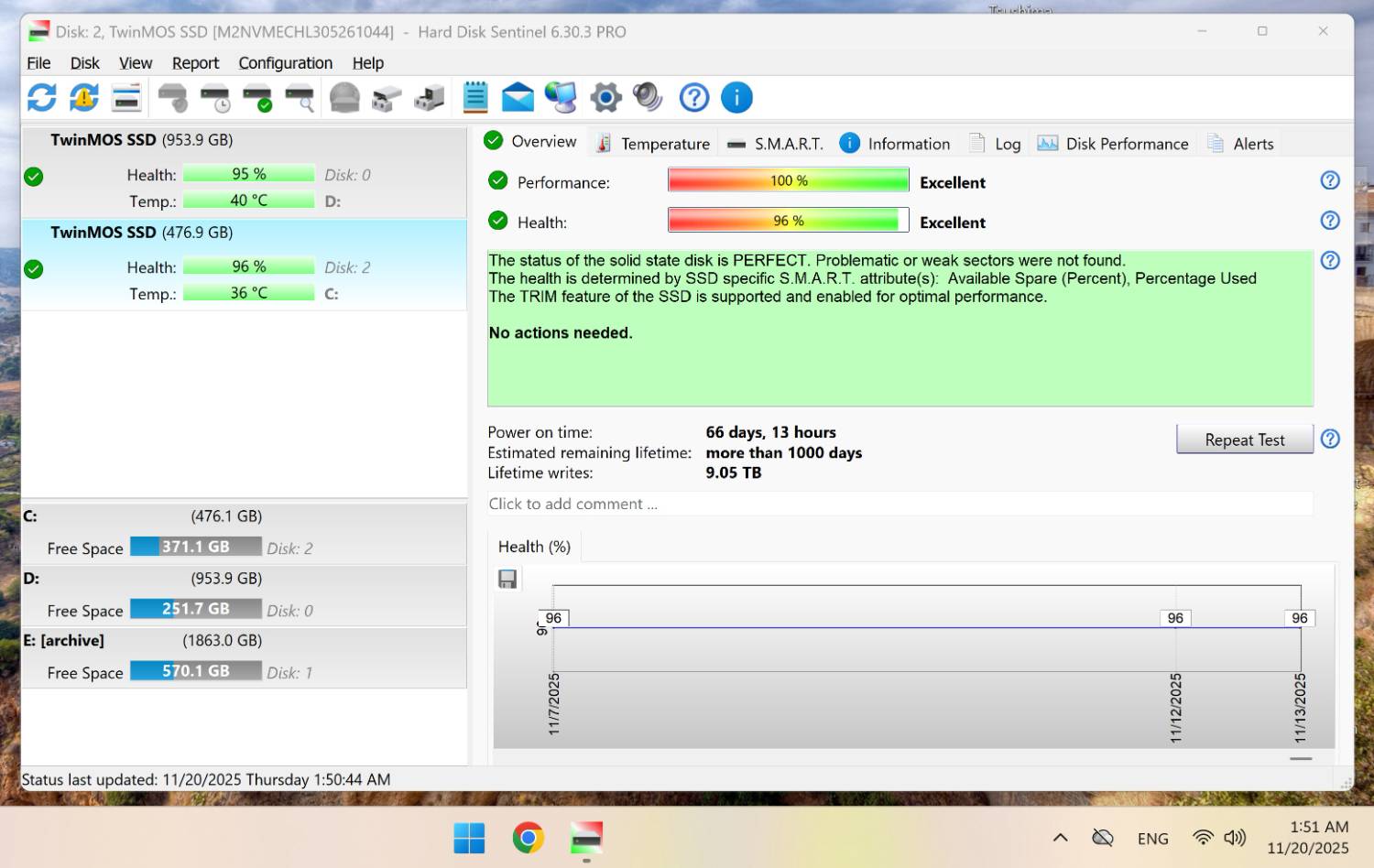Click the blue Refresh arrows toolbar icon
This screenshot has height=868, width=1374.
click(41, 97)
